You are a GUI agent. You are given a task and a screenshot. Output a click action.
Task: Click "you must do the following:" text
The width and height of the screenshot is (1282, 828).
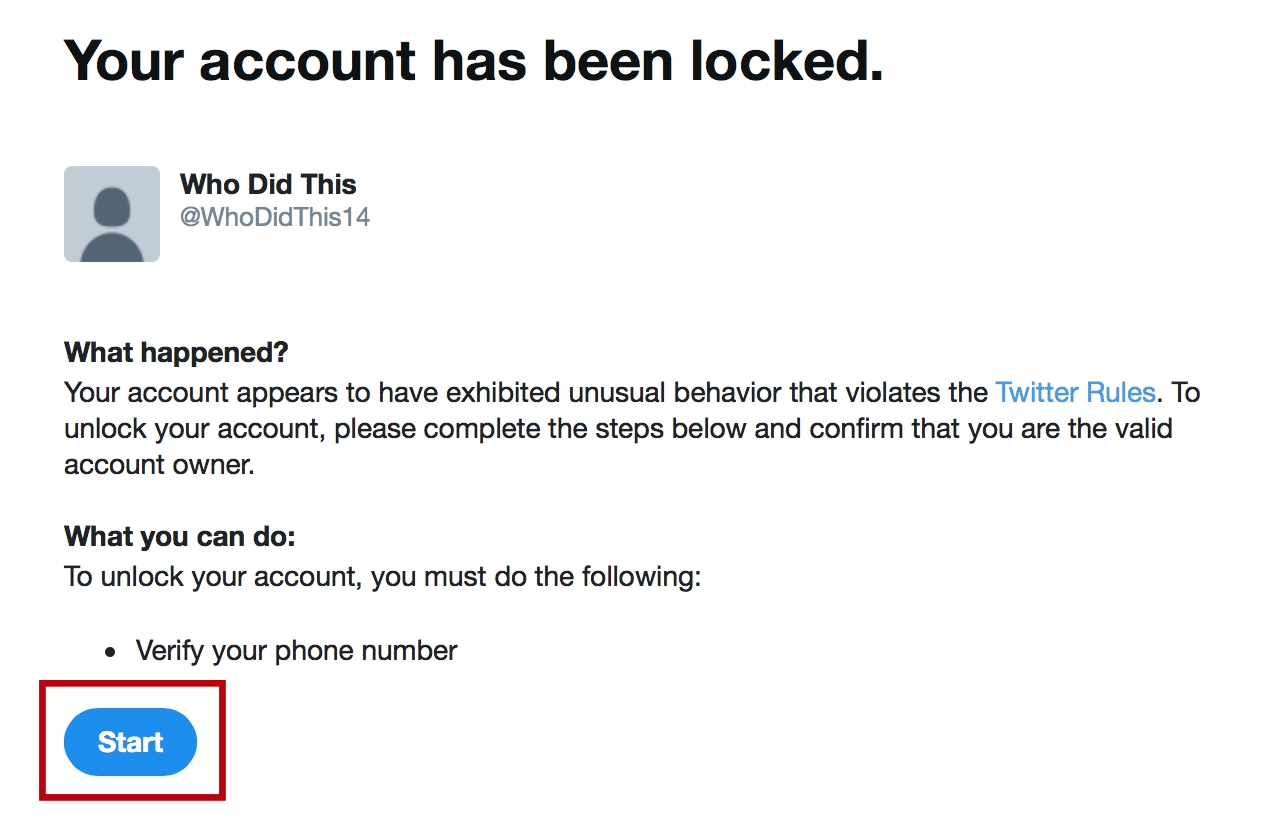pyautogui.click(x=536, y=578)
